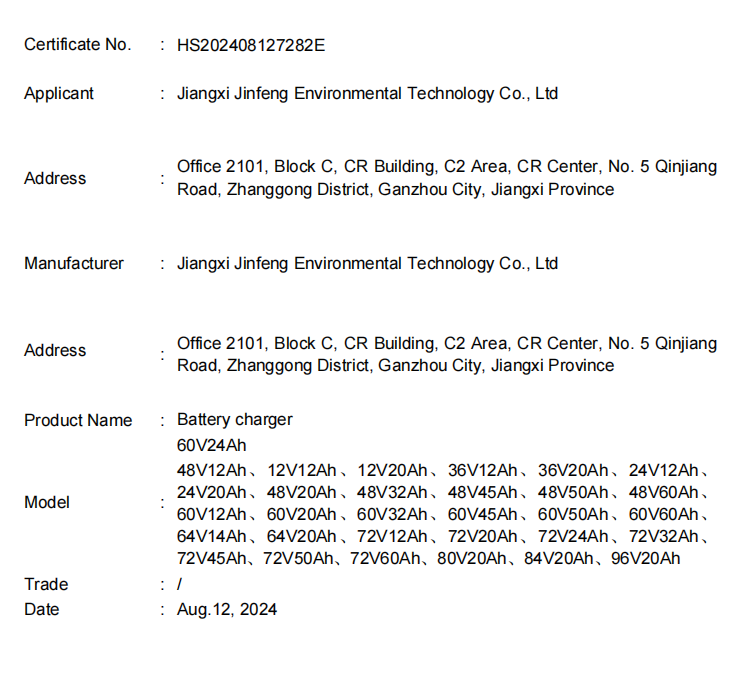This screenshot has width=756, height=677.
Task: Click the Applicant field label
Action: tap(59, 94)
